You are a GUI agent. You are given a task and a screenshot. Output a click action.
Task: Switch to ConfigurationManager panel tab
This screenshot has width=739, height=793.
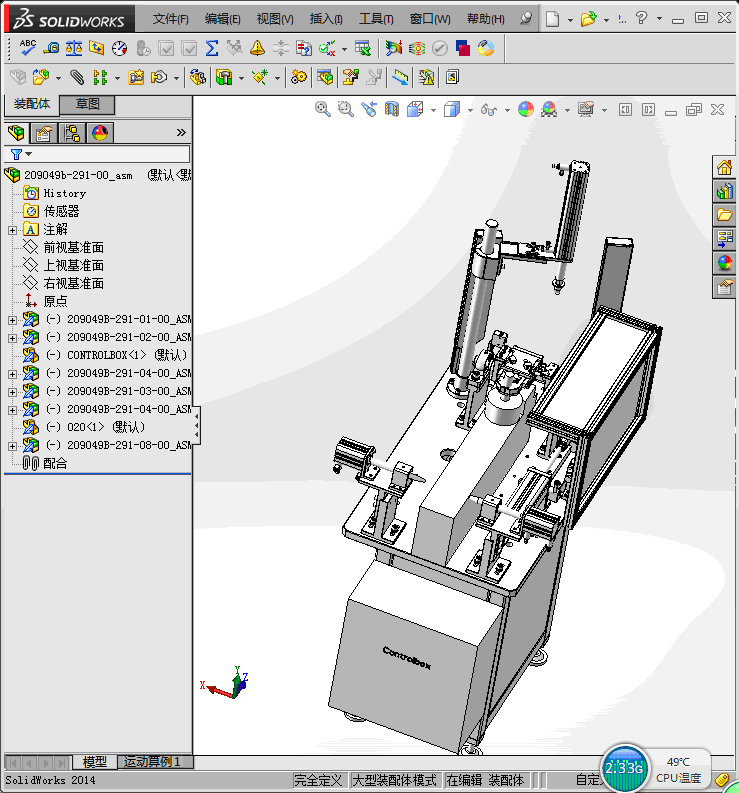(72, 133)
